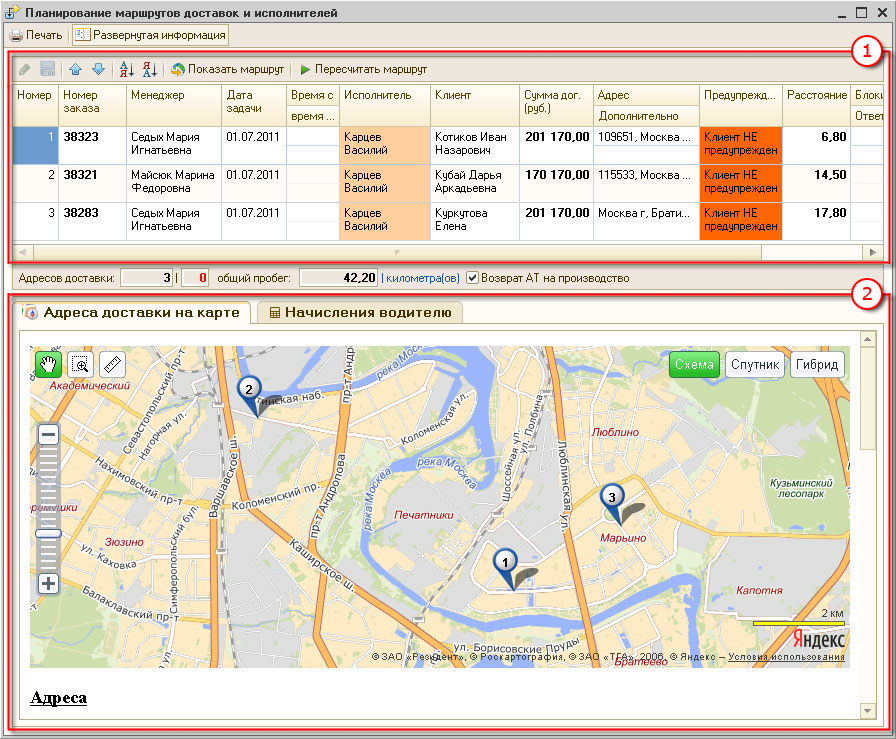Open Условия использования link on map
Image resolution: width=896 pixels, height=739 pixels.
coord(786,657)
